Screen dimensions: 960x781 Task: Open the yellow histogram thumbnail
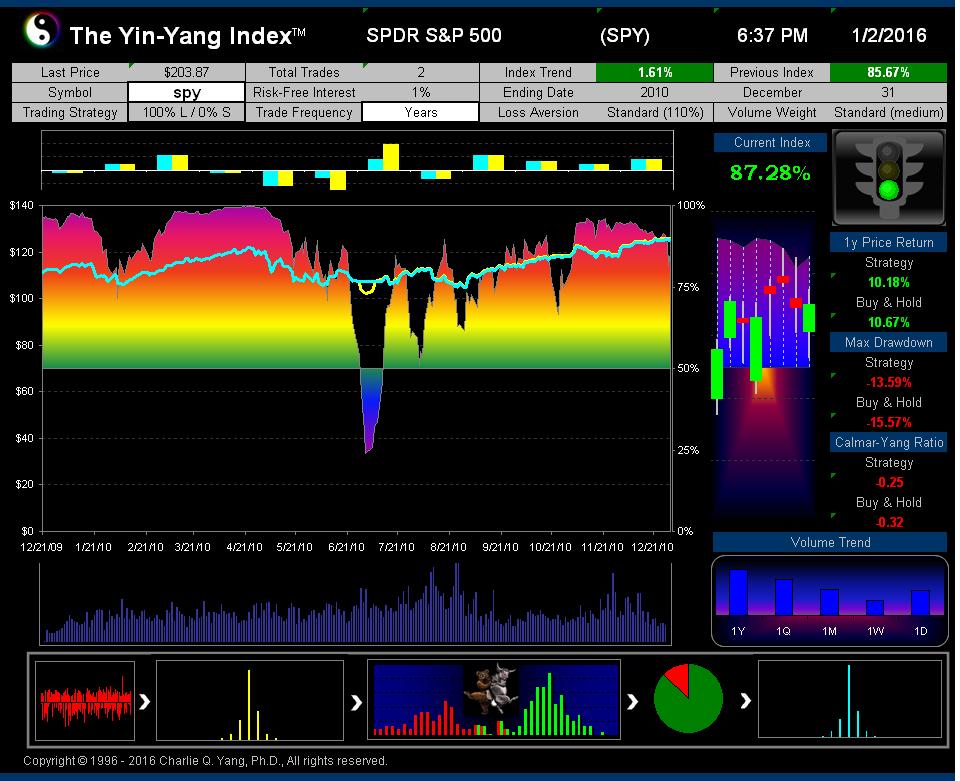(x=250, y=700)
